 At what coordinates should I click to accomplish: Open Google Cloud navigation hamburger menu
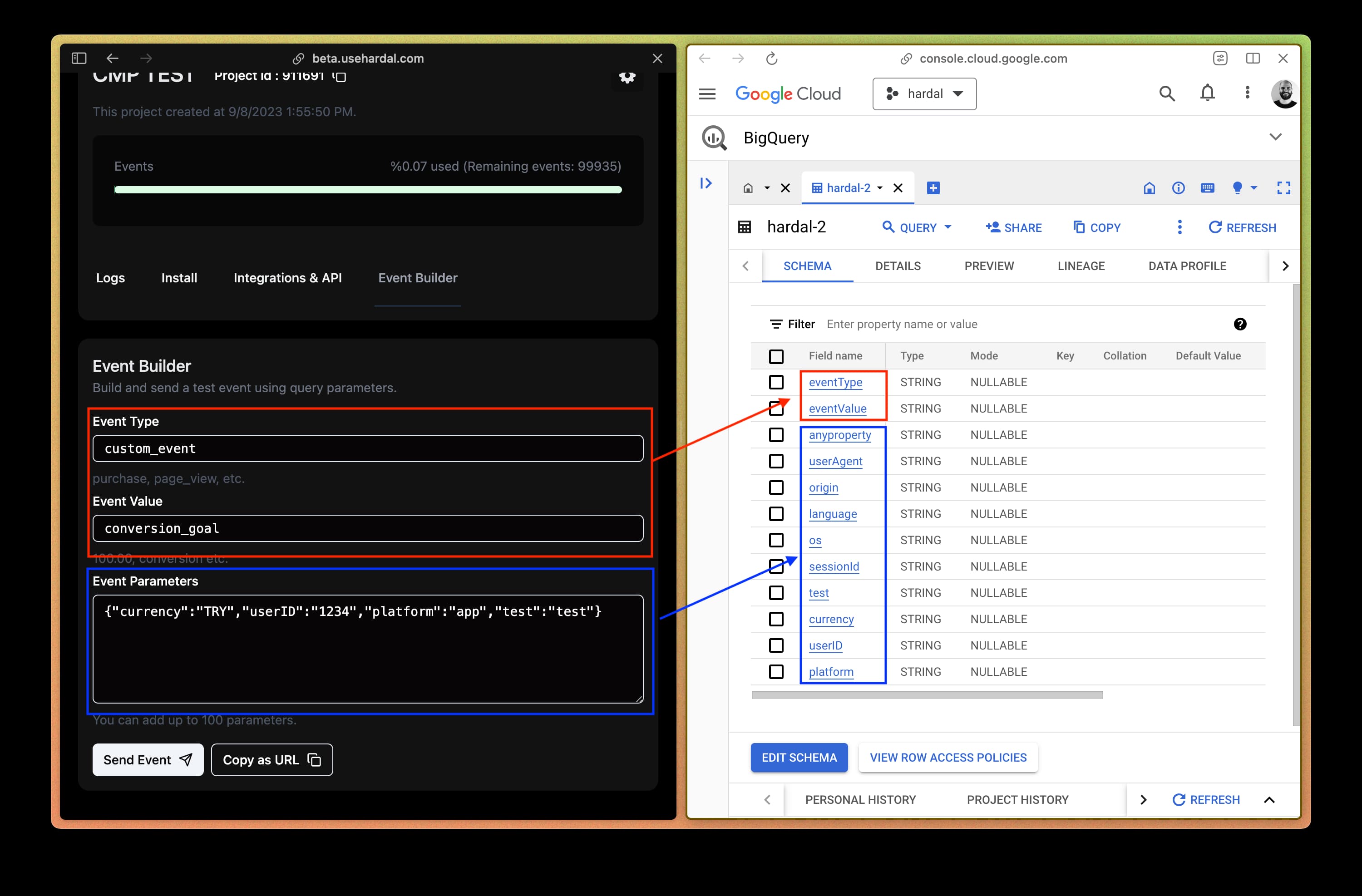click(707, 94)
